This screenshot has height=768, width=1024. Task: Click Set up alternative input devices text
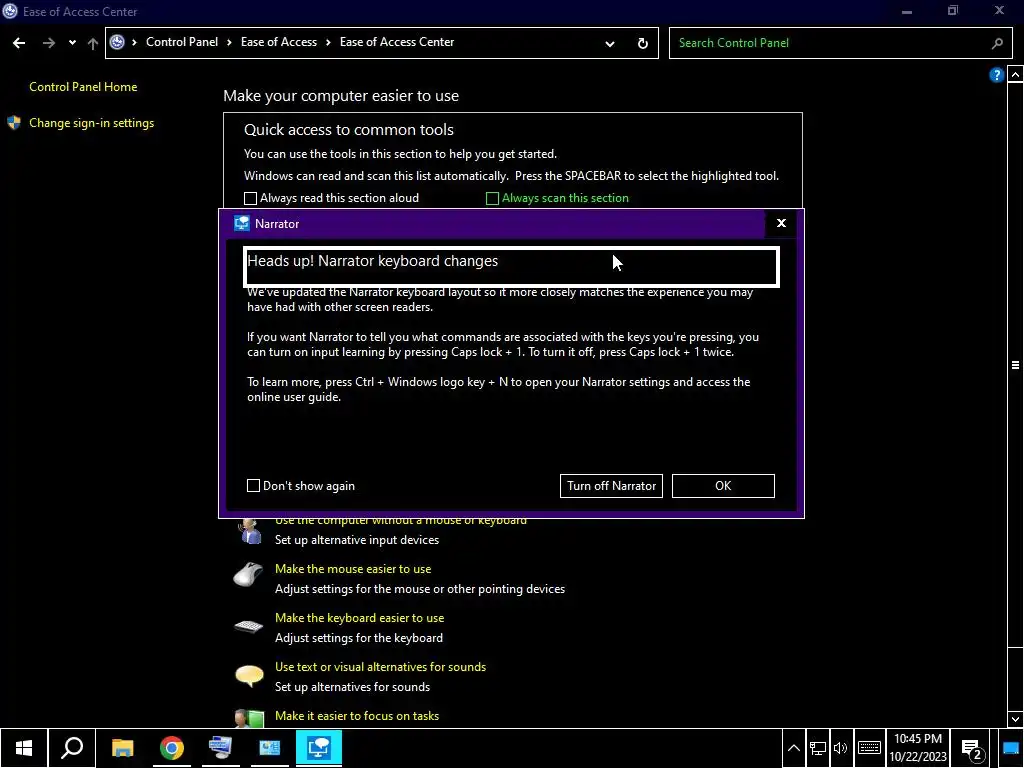(357, 540)
